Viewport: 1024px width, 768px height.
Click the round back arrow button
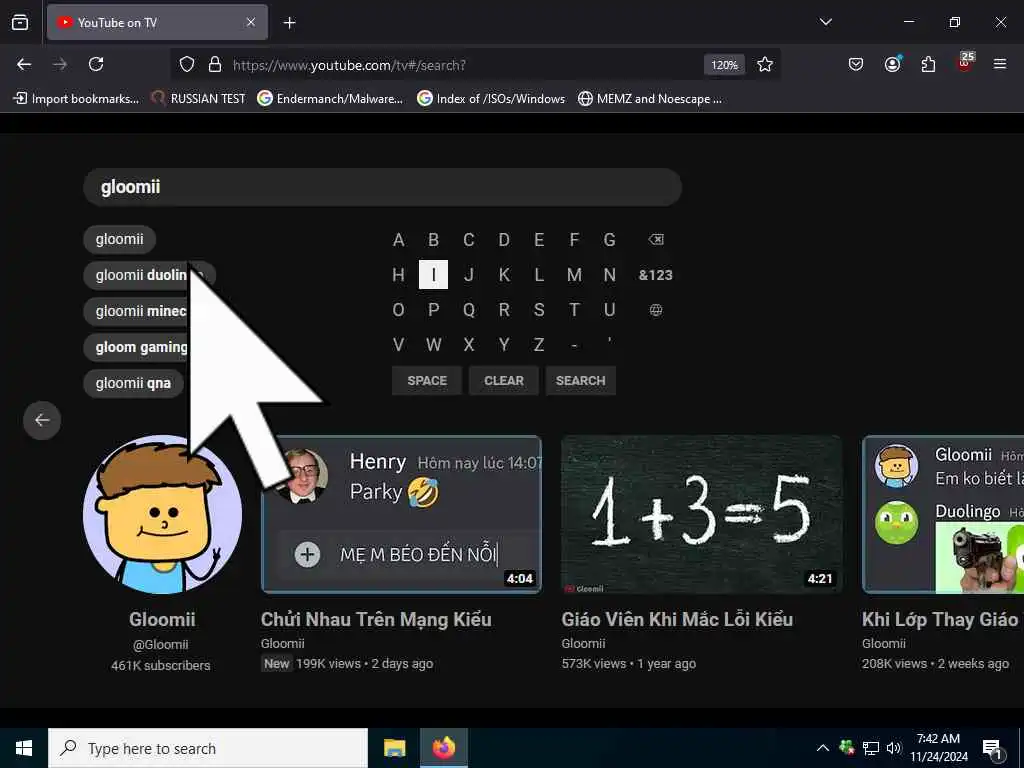tap(42, 420)
